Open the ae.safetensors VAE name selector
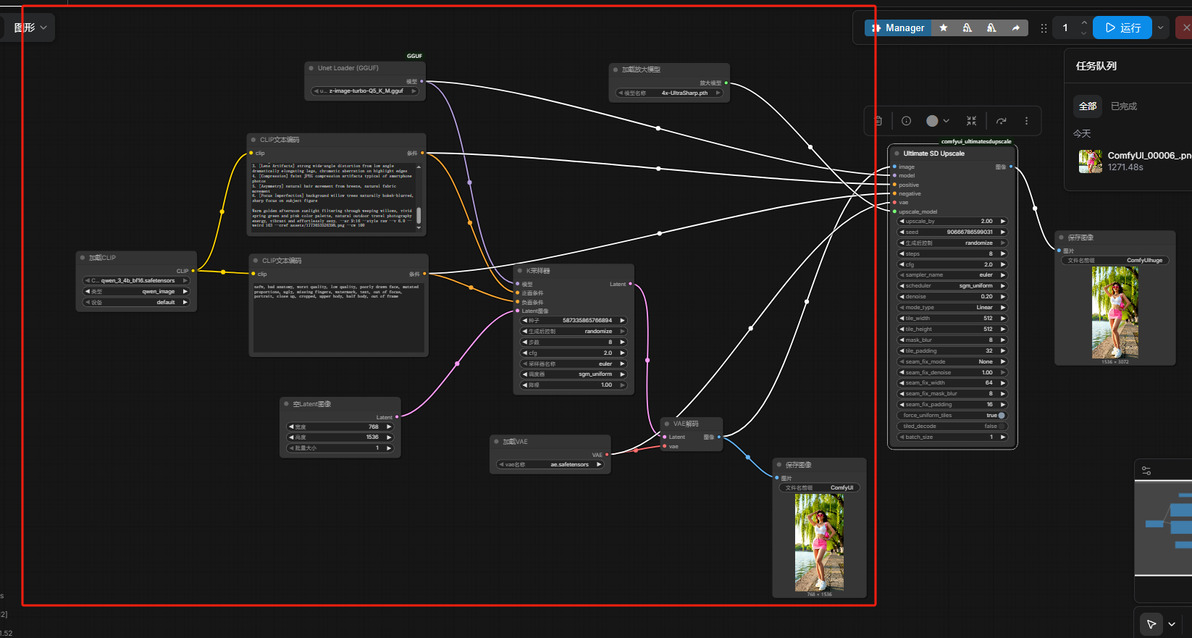The image size is (1192, 638). tap(550, 465)
